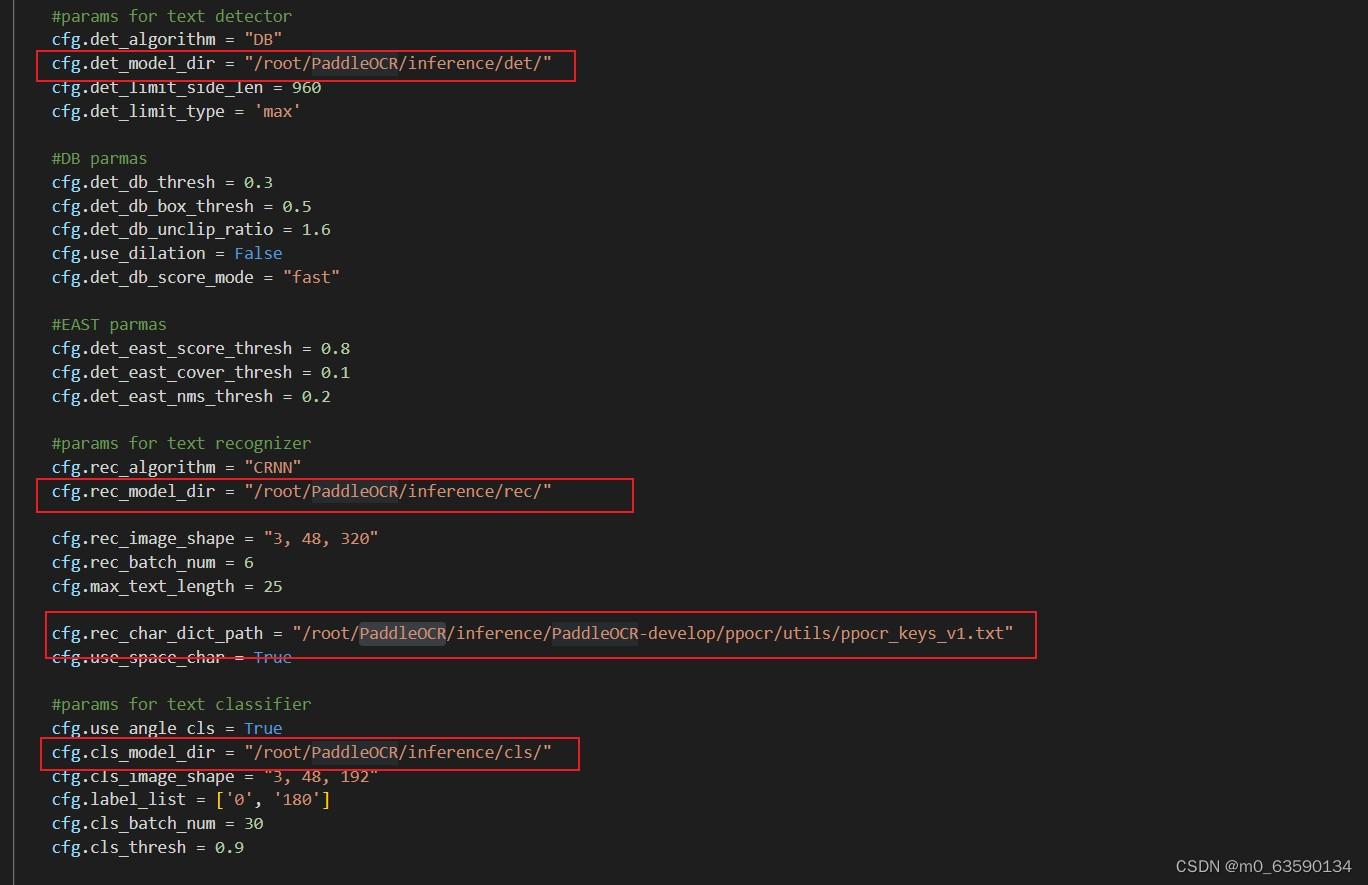Click the cfg.det_db_box_thresh = 0.5 line

pos(182,206)
